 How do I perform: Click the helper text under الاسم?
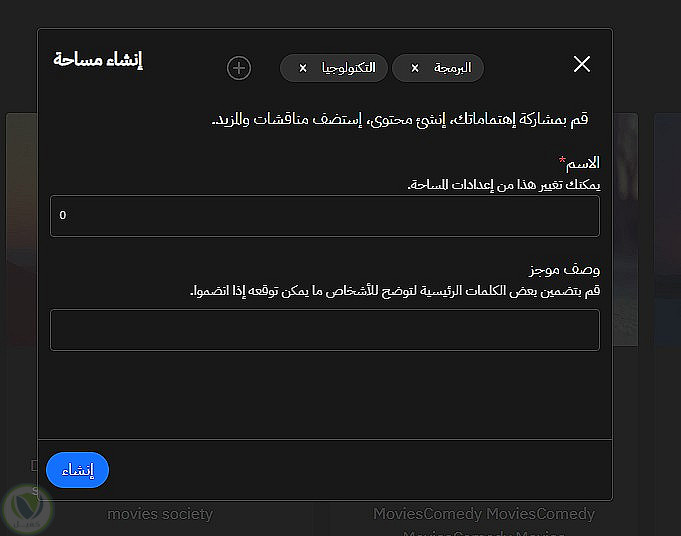[x=503, y=185]
